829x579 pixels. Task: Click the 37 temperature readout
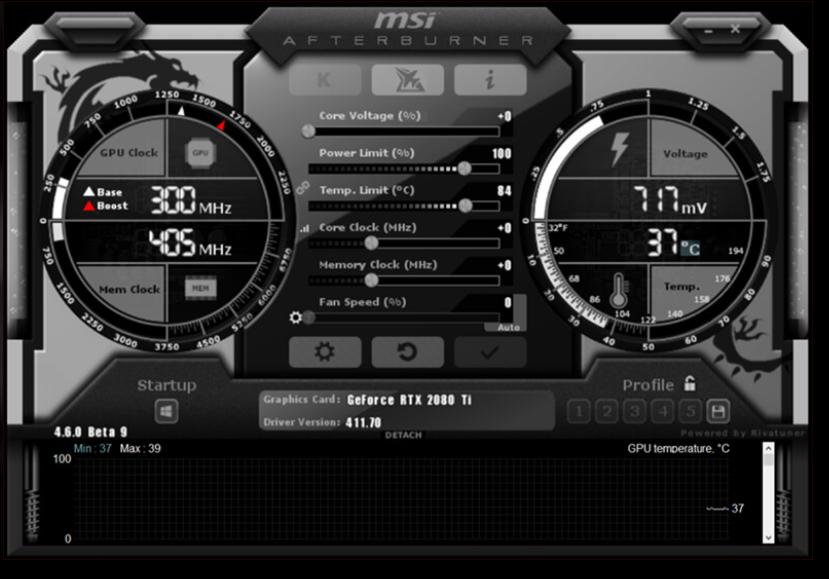pyautogui.click(x=663, y=243)
